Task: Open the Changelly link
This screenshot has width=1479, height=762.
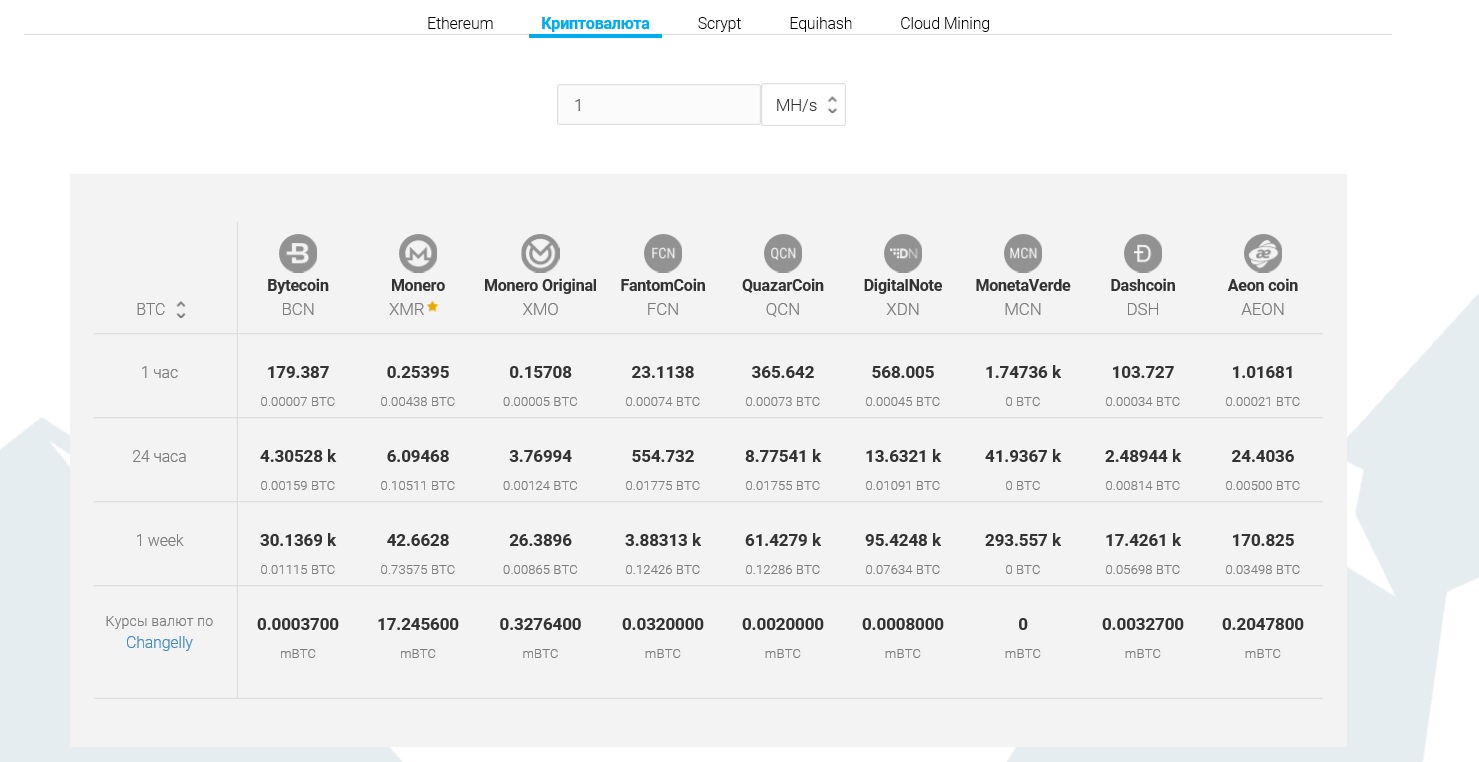Action: 159,643
